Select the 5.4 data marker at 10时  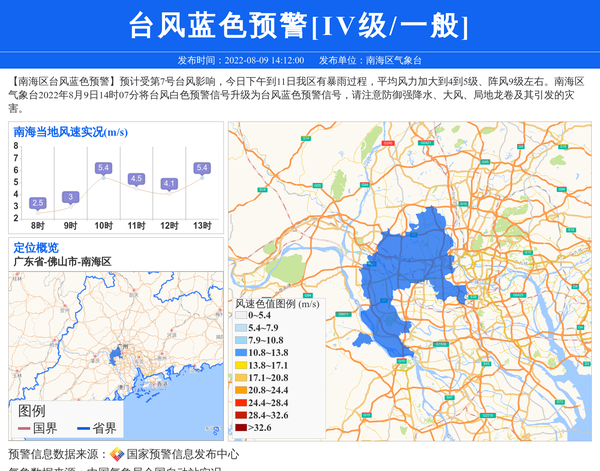coord(103,168)
